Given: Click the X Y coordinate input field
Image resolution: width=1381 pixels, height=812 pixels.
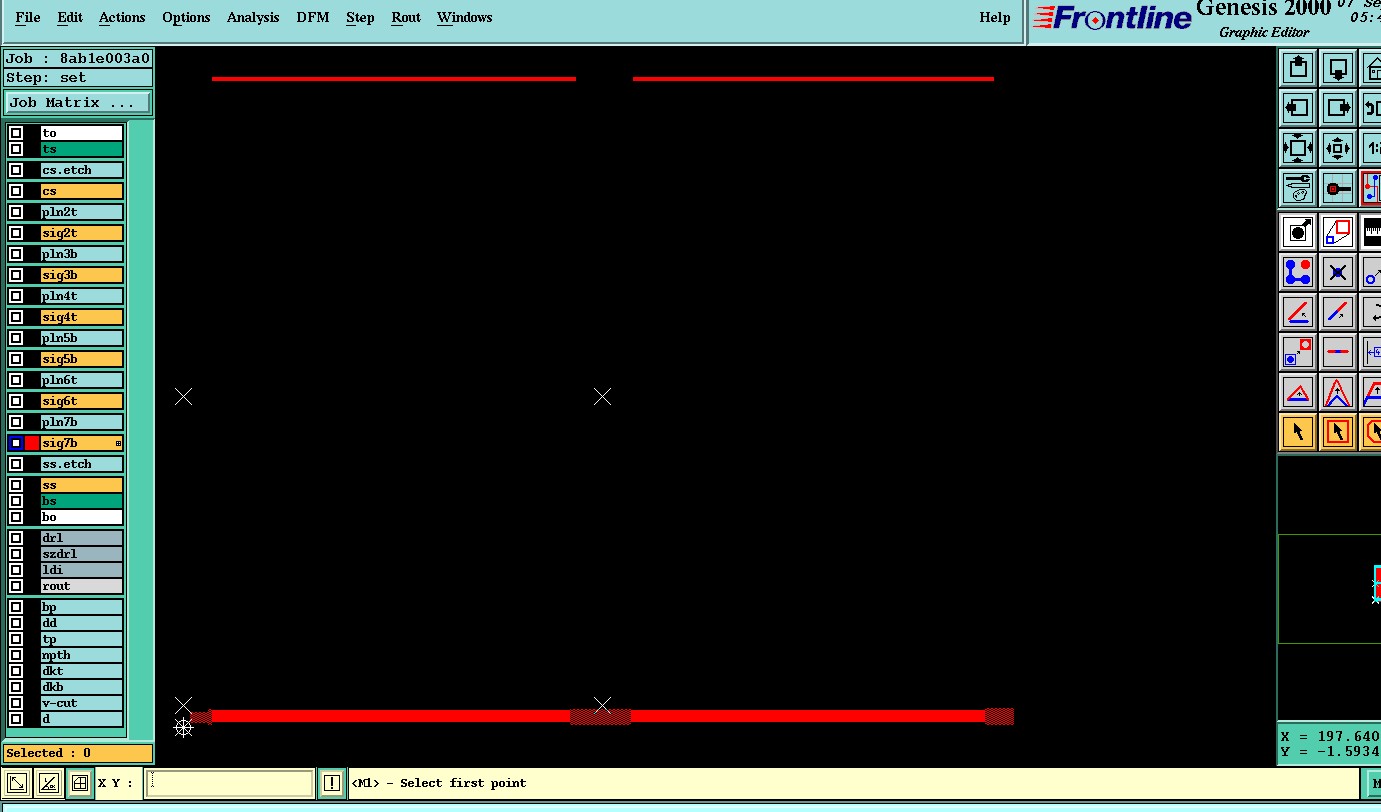Looking at the screenshot, I should [230, 783].
